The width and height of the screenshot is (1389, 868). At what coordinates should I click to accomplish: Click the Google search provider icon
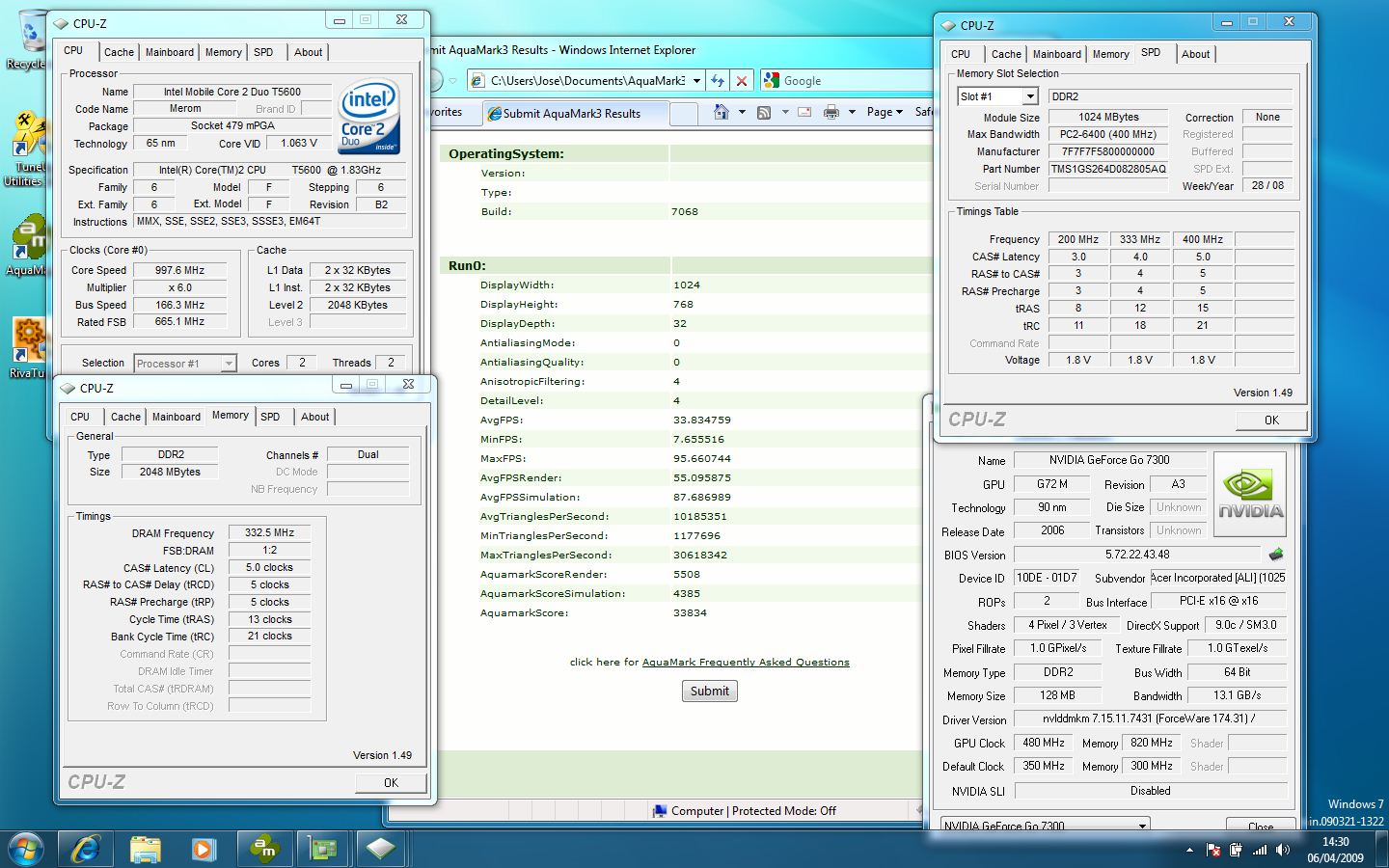coord(771,81)
